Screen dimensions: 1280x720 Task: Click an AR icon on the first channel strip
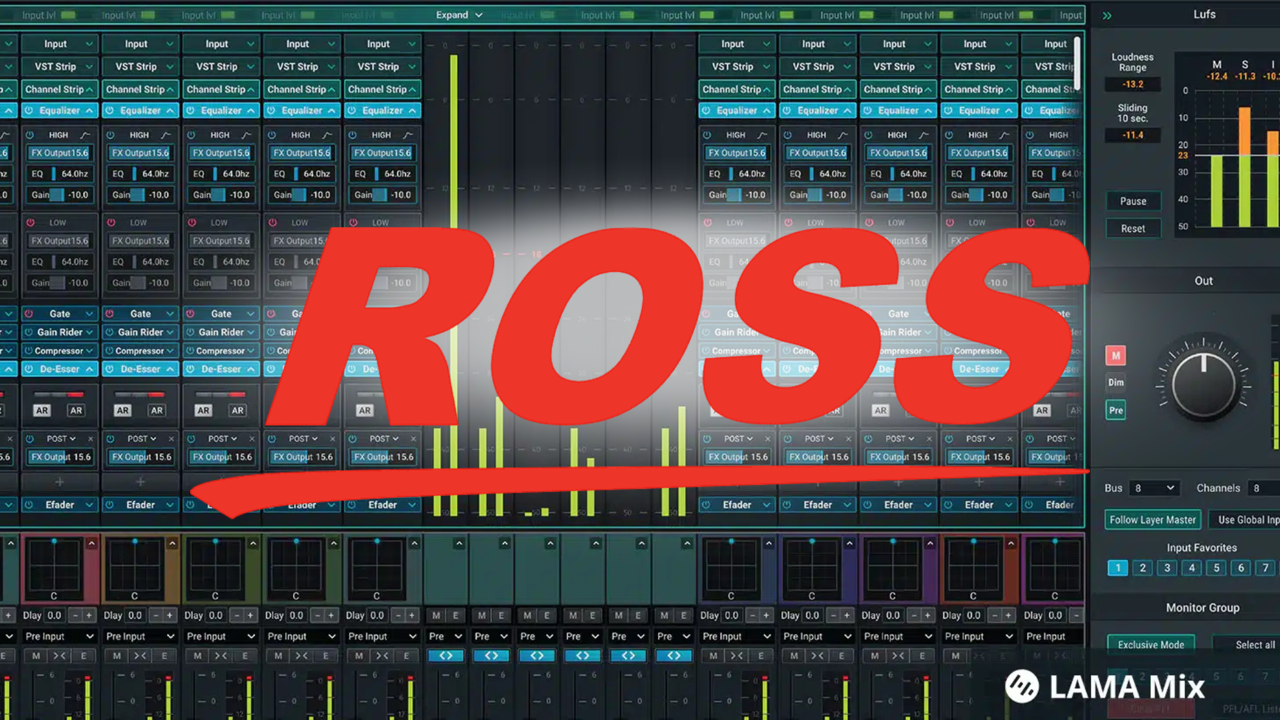pyautogui.click(x=40, y=410)
